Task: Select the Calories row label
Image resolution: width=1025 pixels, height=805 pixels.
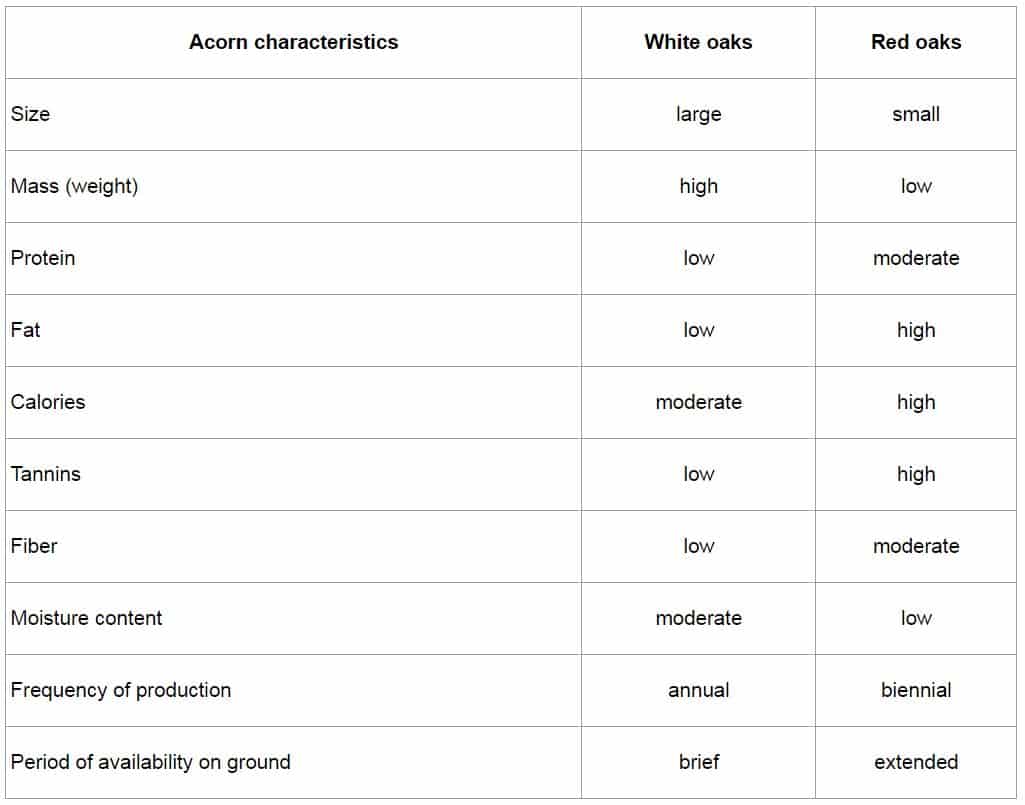Action: coord(48,402)
